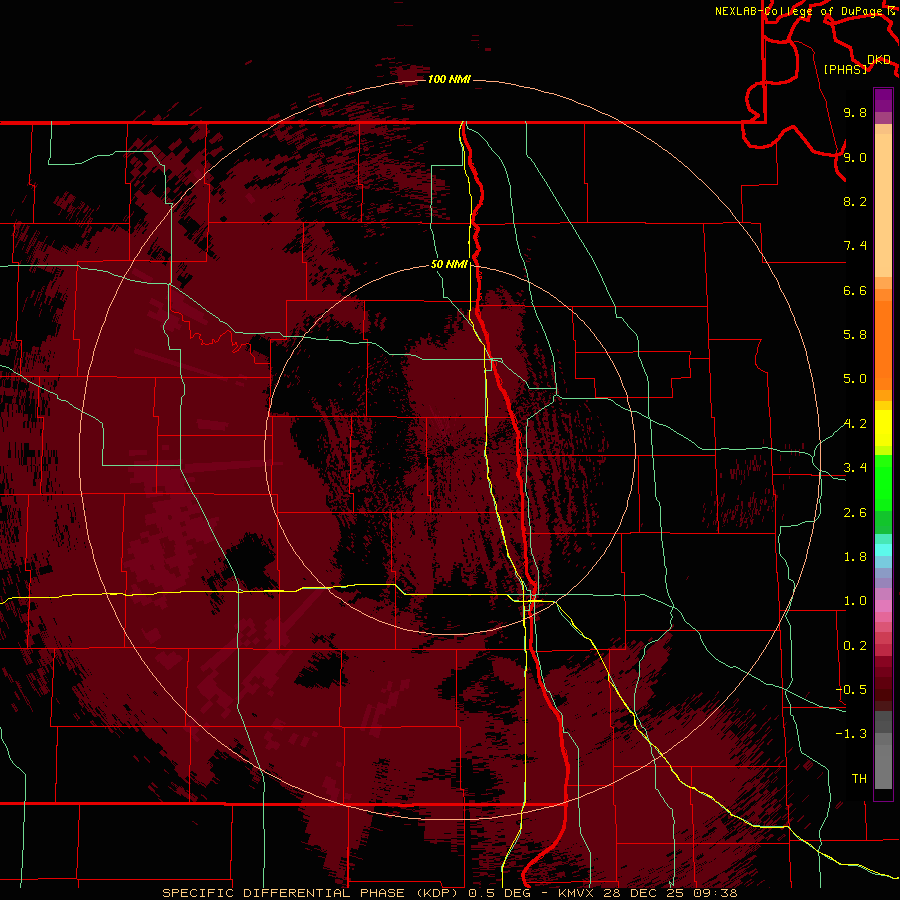The image size is (900, 900).
Task: Select the light peach color bar segment
Action: 883,205
